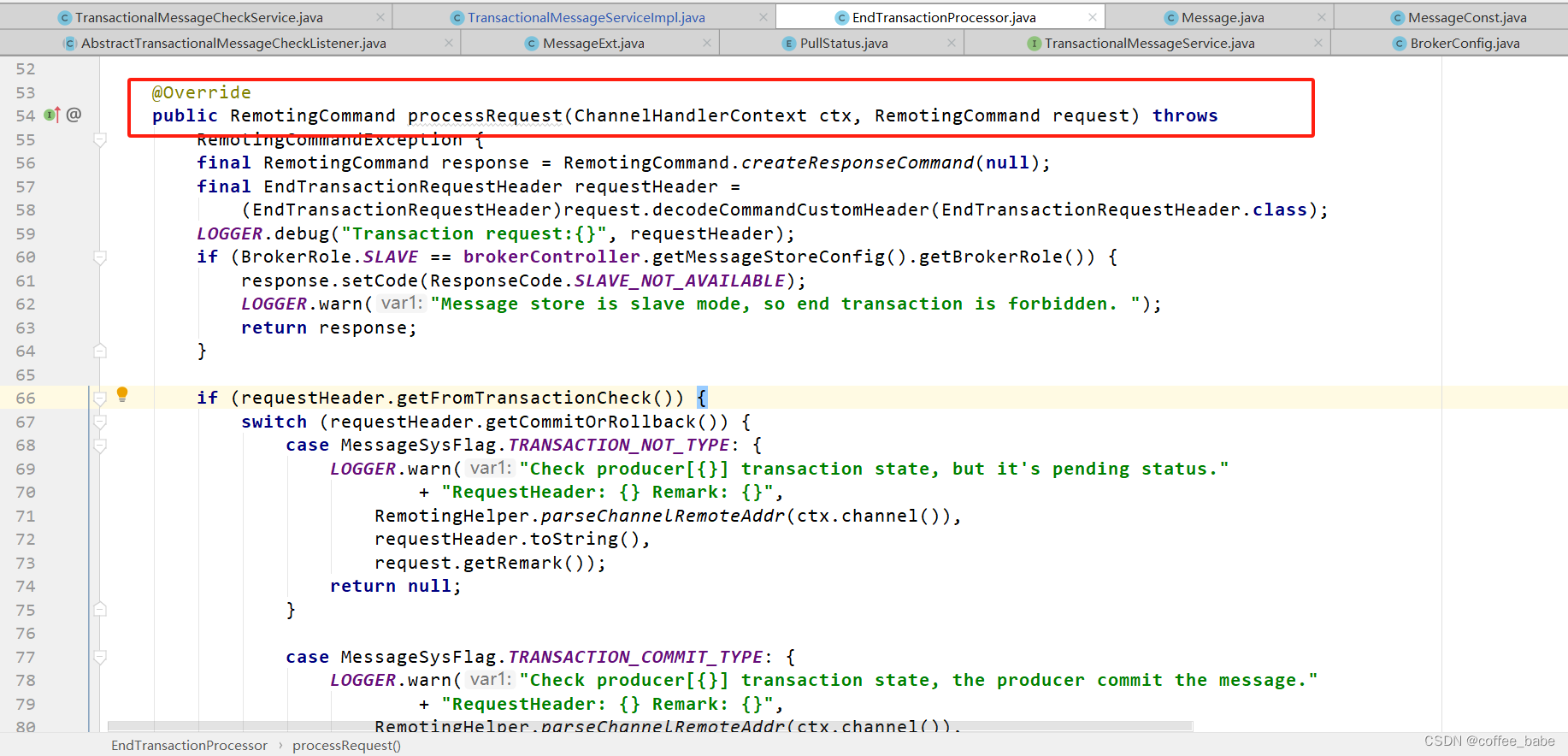This screenshot has width=1568, height=756.
Task: Close the TransactionalMessageCheckService.java tab
Action: tap(380, 17)
